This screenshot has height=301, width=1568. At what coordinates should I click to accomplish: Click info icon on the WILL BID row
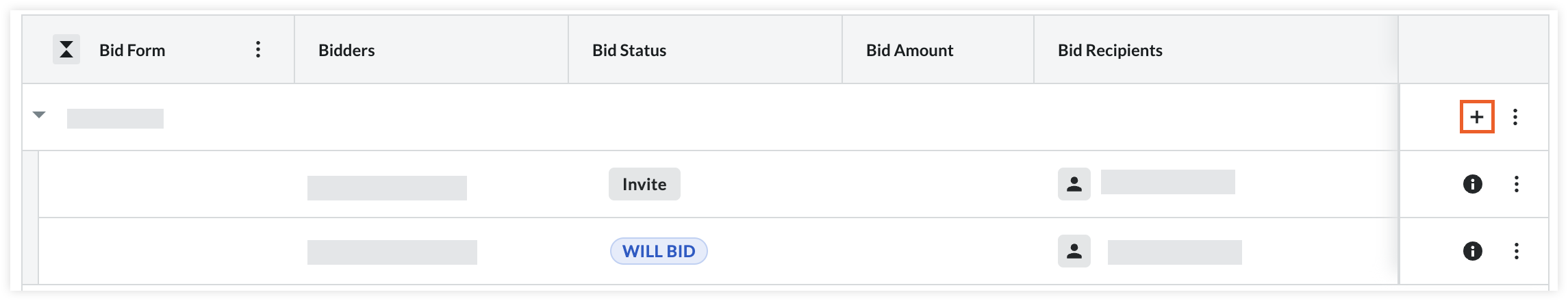1473,251
